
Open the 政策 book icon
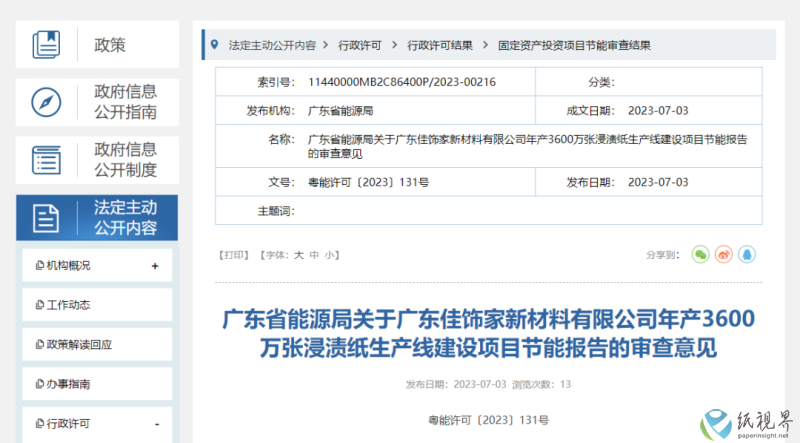(46, 44)
